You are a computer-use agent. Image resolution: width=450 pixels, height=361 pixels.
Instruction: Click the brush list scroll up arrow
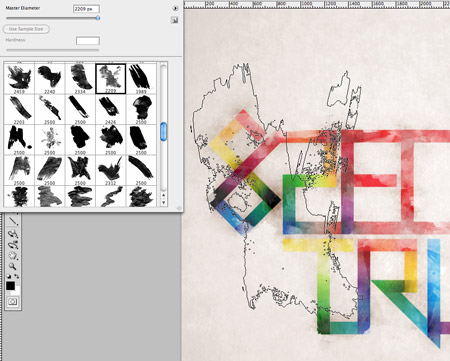(x=163, y=195)
